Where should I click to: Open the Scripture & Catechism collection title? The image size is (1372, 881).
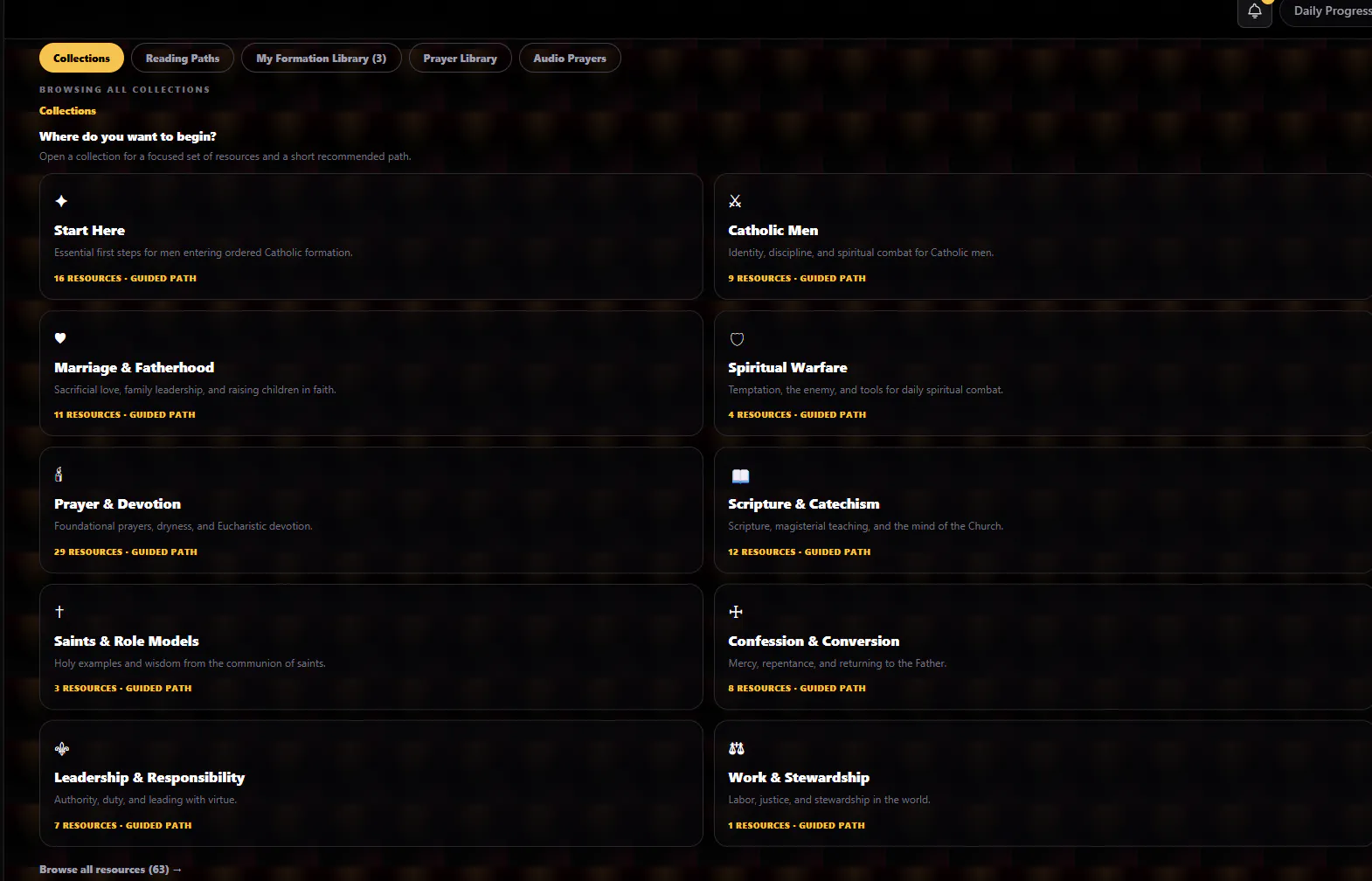803,504
